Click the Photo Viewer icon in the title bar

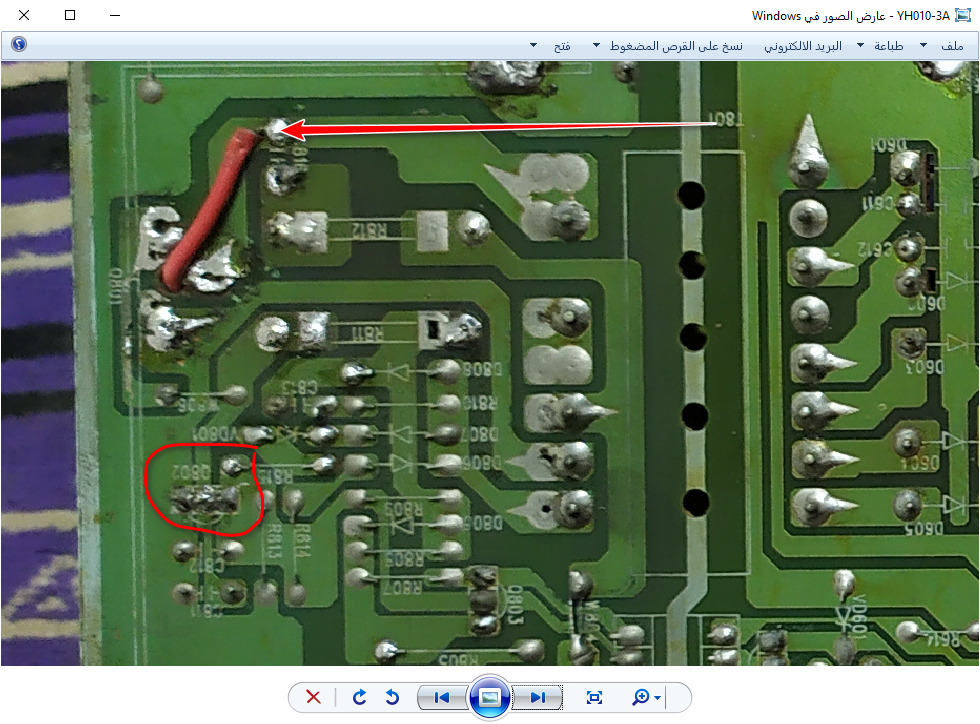(x=963, y=16)
